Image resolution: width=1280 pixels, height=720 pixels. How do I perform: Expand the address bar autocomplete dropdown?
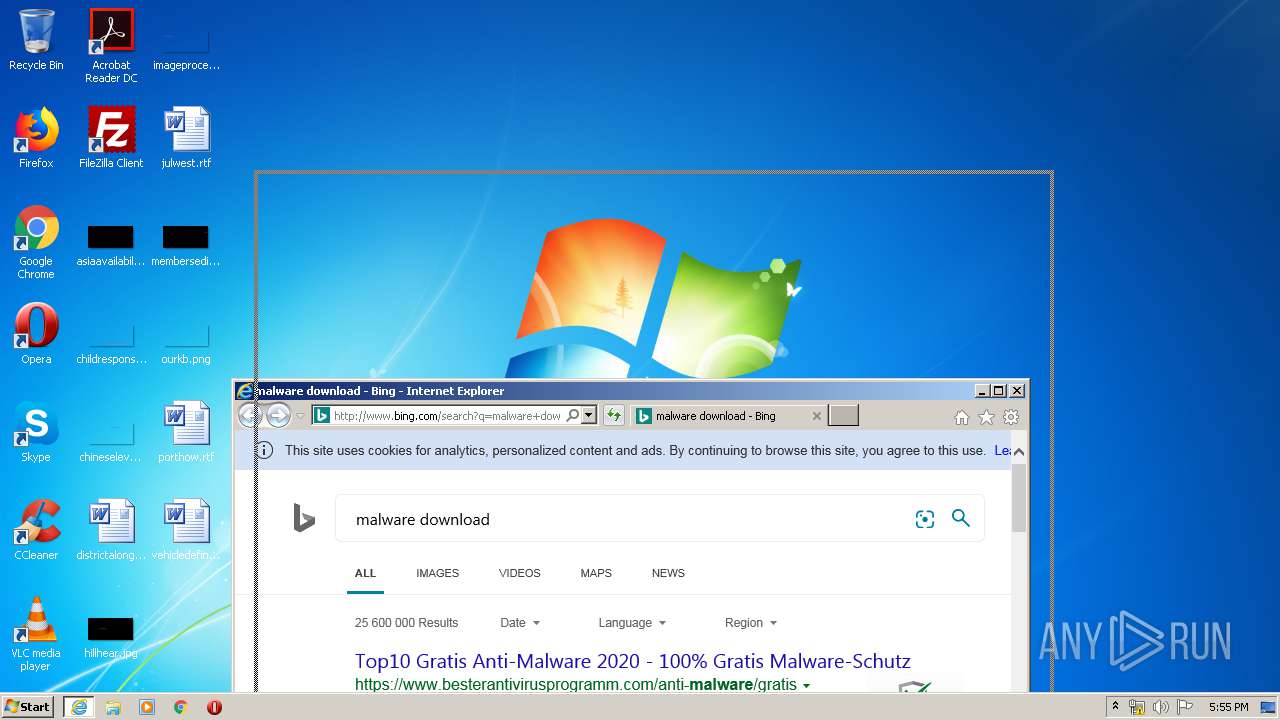point(589,416)
